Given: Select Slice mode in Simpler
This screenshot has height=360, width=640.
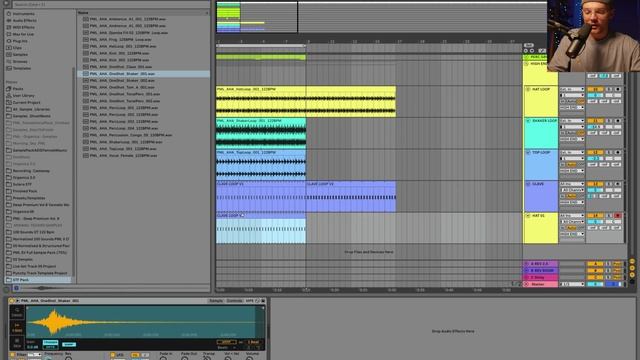Looking at the screenshot, I should click(17, 342).
